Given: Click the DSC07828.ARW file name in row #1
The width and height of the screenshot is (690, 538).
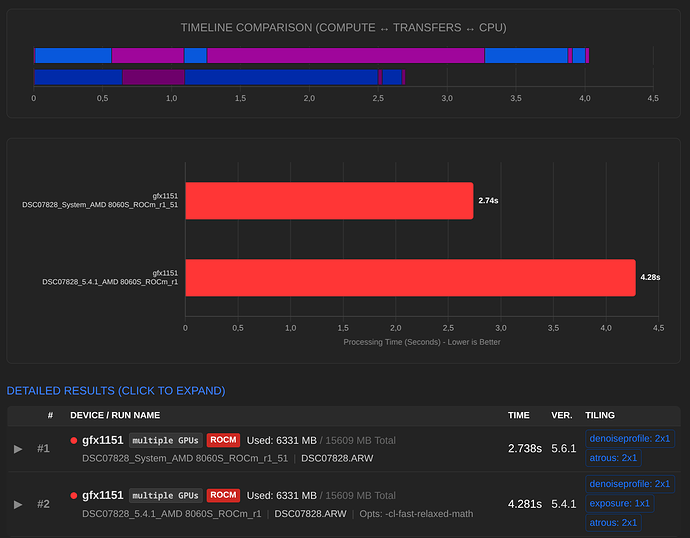Looking at the screenshot, I should point(337,458).
